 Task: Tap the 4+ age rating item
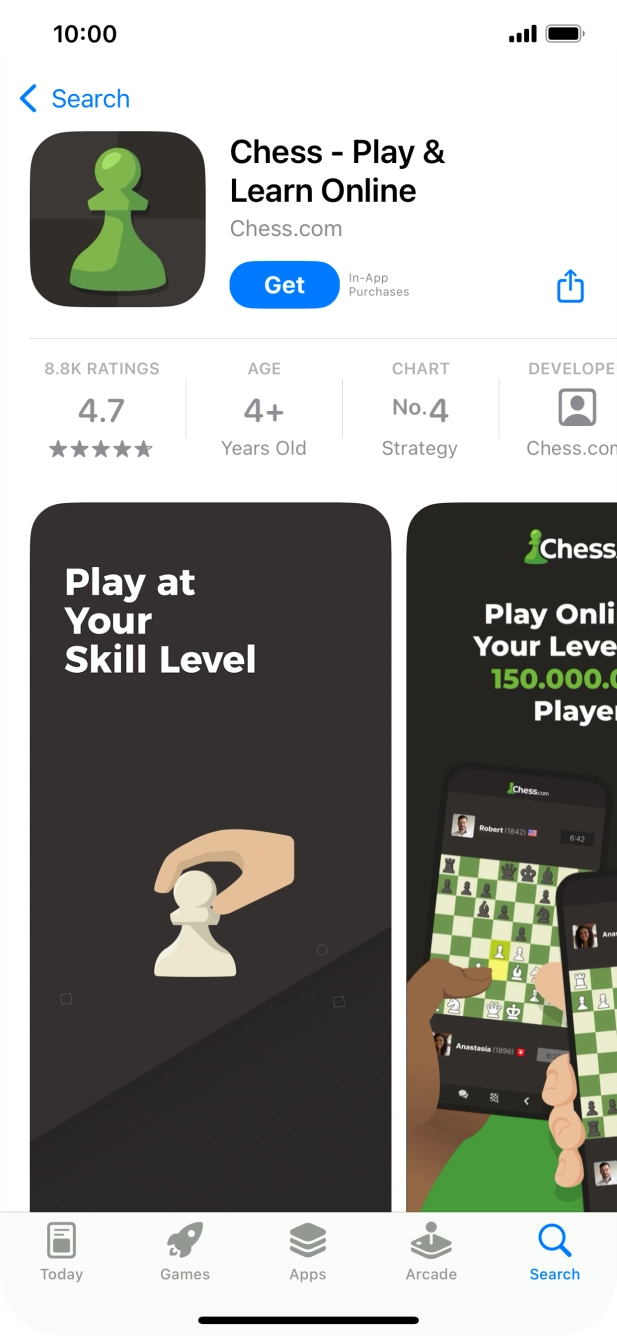(x=264, y=409)
